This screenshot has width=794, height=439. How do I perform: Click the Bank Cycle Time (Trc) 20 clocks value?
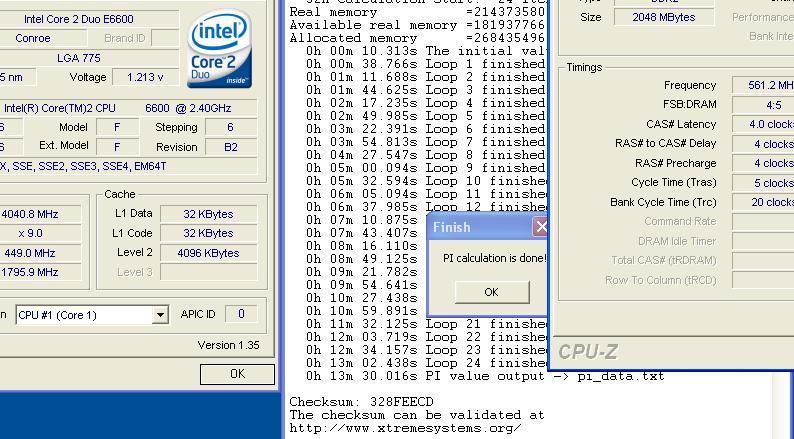[x=763, y=202]
